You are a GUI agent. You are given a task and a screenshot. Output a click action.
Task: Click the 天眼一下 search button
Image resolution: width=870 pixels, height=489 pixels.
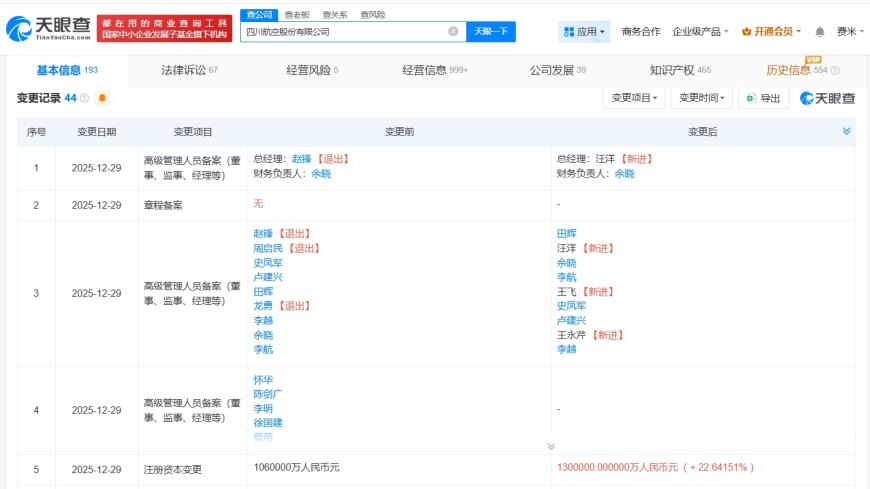[491, 32]
